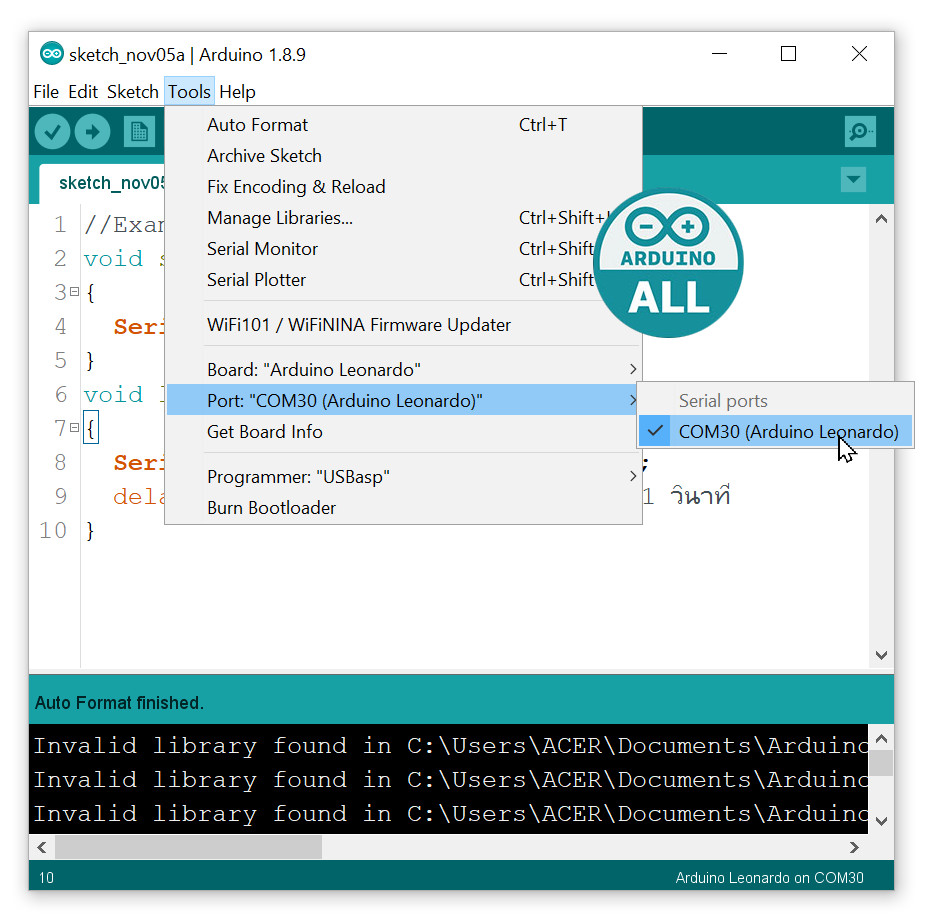
Task: Click line 5 closing brace in editor
Action: click(x=90, y=361)
